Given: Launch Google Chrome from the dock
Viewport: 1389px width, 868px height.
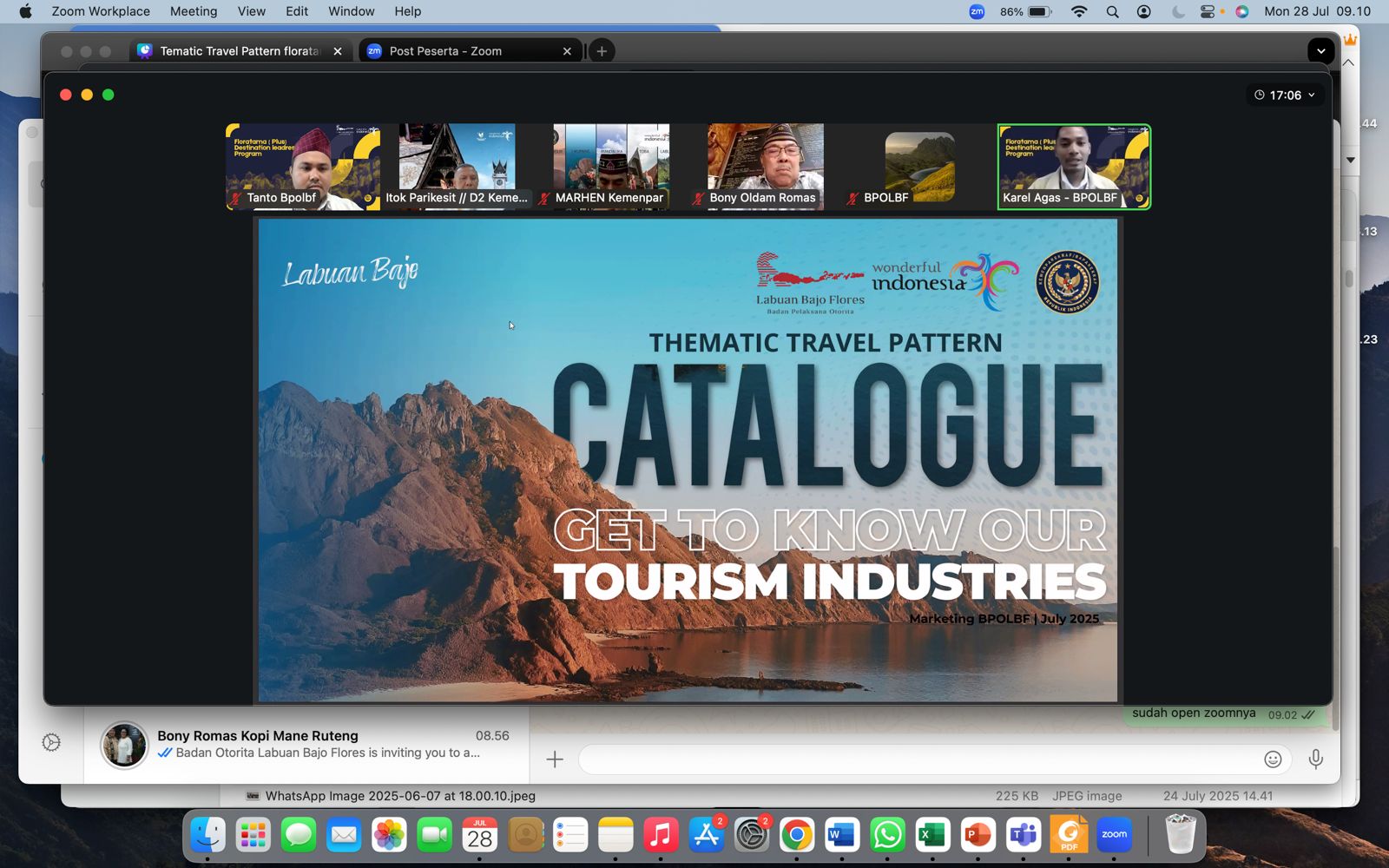Looking at the screenshot, I should [797, 836].
